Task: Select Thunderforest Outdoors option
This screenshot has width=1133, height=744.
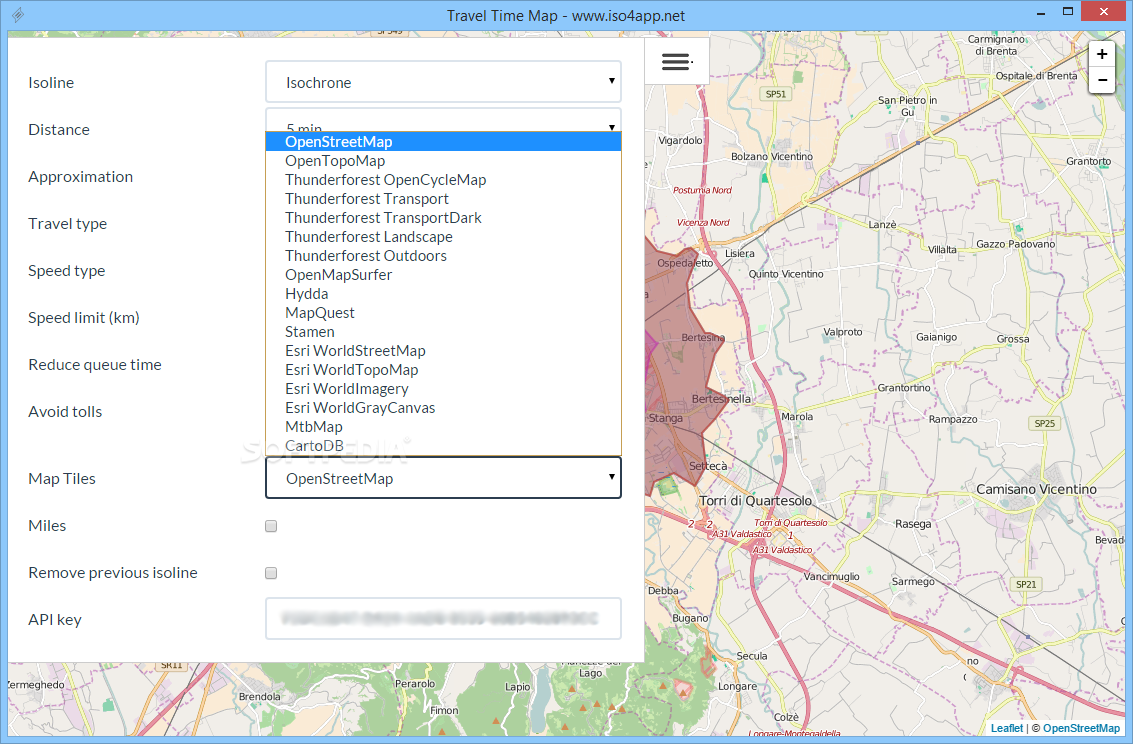Action: [x=443, y=256]
